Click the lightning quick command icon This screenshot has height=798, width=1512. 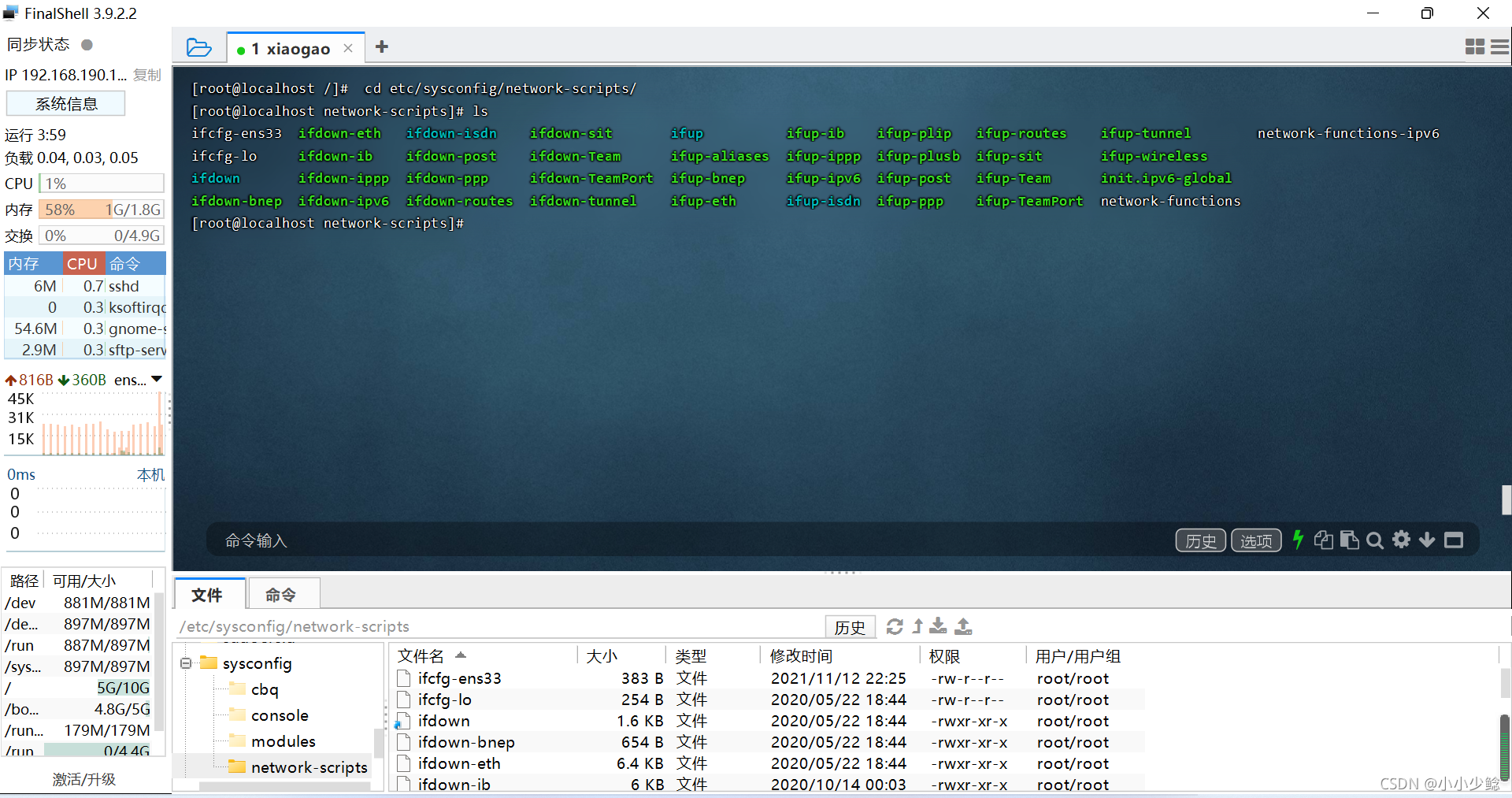1298,540
